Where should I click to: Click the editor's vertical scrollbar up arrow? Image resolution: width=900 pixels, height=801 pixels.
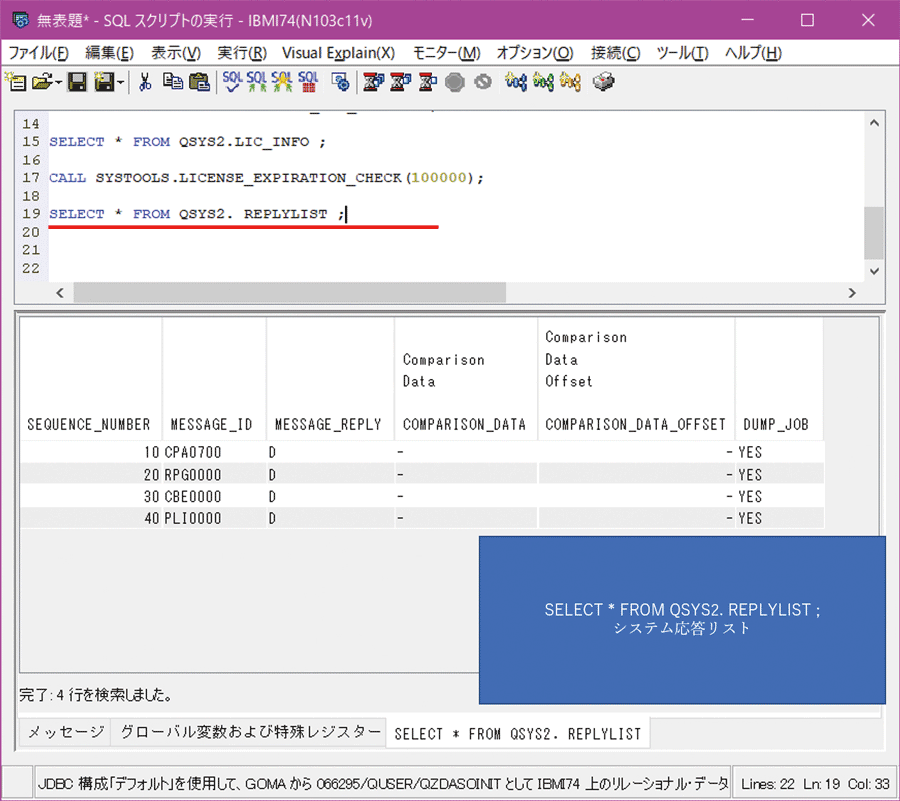(x=874, y=124)
